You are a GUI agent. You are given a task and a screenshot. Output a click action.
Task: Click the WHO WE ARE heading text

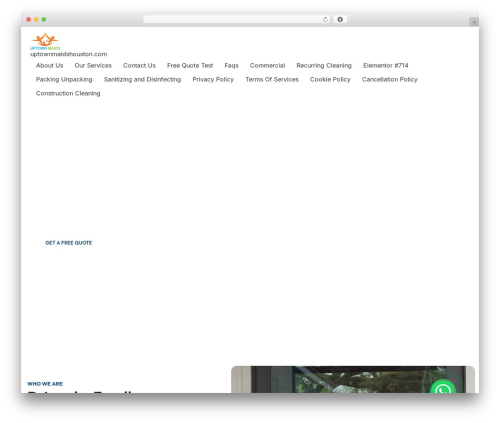click(45, 384)
